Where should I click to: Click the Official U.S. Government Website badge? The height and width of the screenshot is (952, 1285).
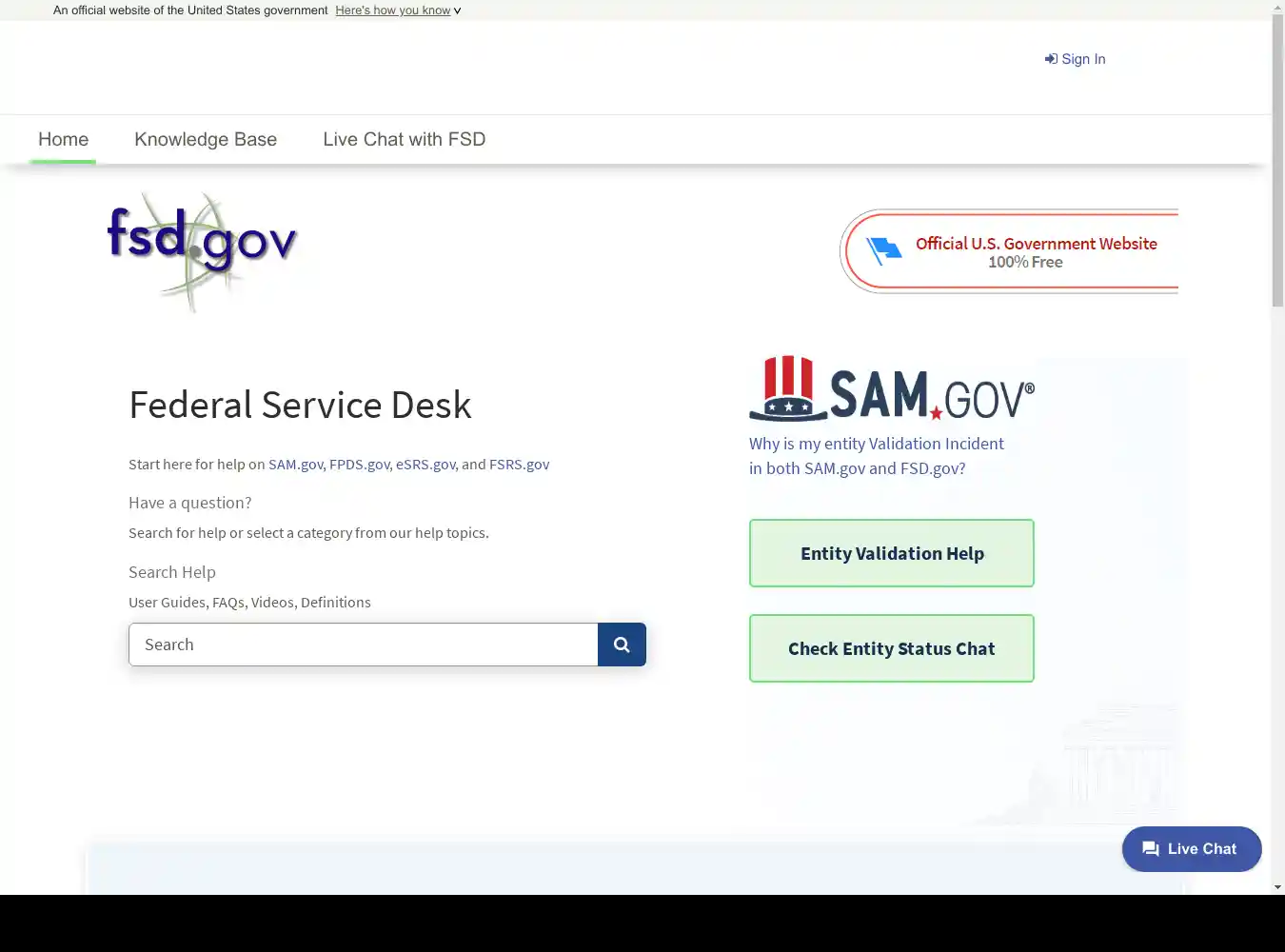(1010, 251)
